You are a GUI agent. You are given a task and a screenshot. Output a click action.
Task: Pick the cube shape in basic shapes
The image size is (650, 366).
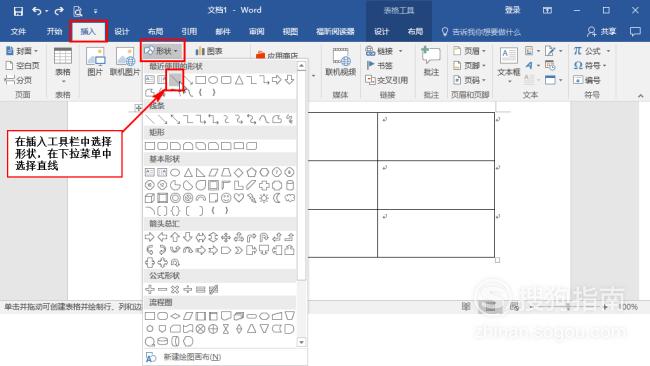[x=150, y=198]
